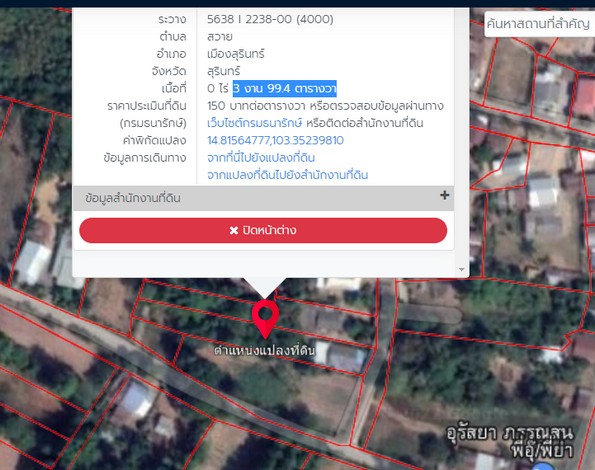
Task: Open the coordinates link 14.81564777,103.35239810
Action: [x=275, y=140]
